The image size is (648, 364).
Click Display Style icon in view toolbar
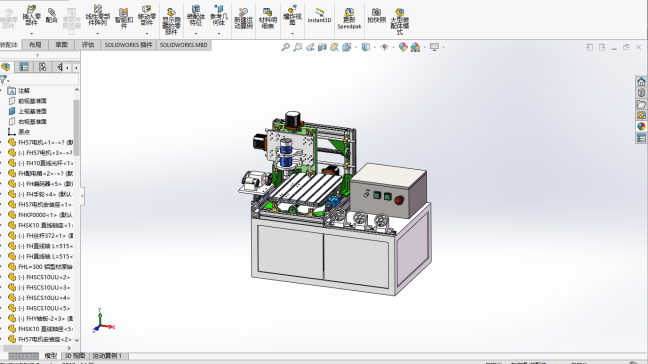[x=366, y=47]
